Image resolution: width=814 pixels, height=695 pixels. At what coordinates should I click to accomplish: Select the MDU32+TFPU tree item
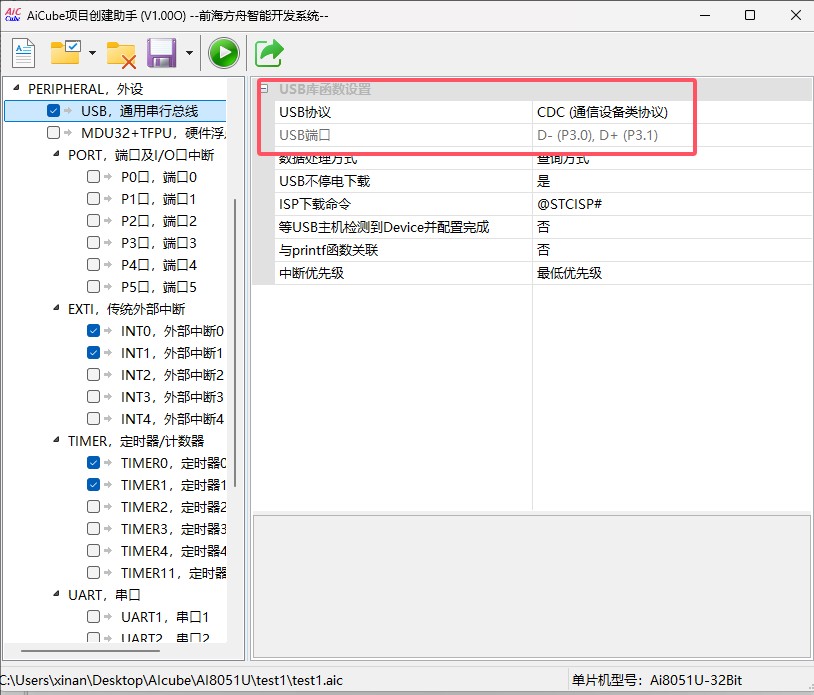click(x=153, y=133)
